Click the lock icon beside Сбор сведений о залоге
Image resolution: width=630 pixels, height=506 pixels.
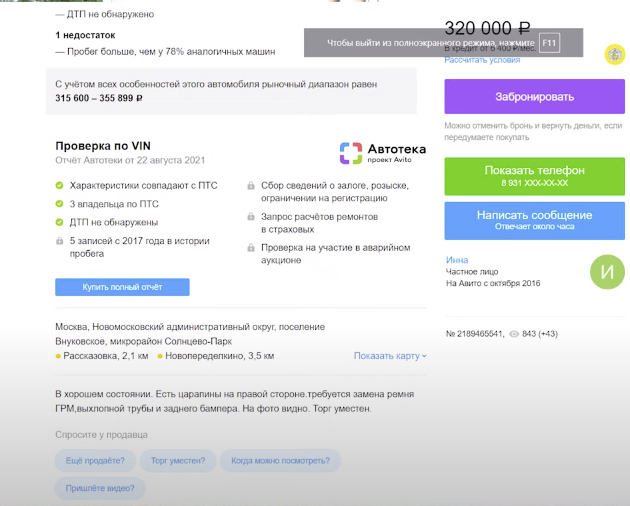coord(251,185)
